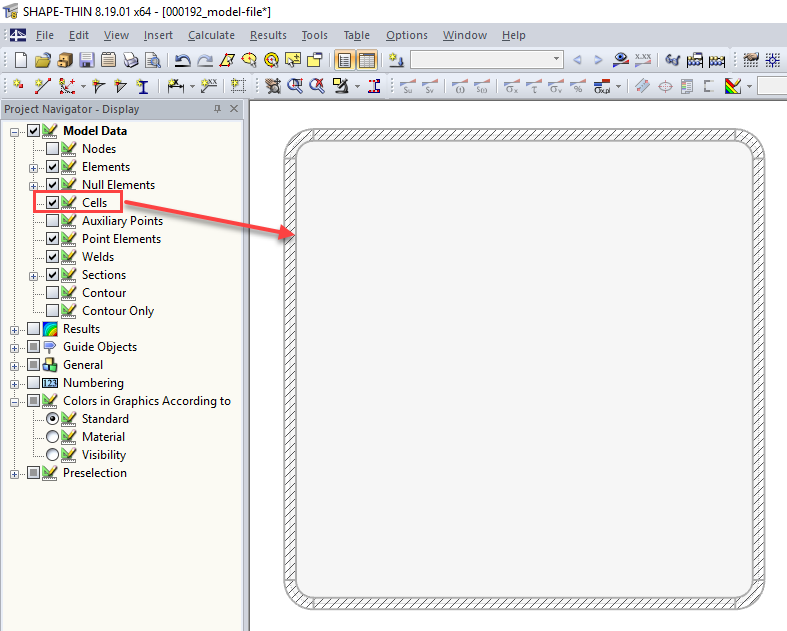Uncheck the Welds checkbox
Image resolution: width=787 pixels, height=631 pixels.
click(53, 257)
